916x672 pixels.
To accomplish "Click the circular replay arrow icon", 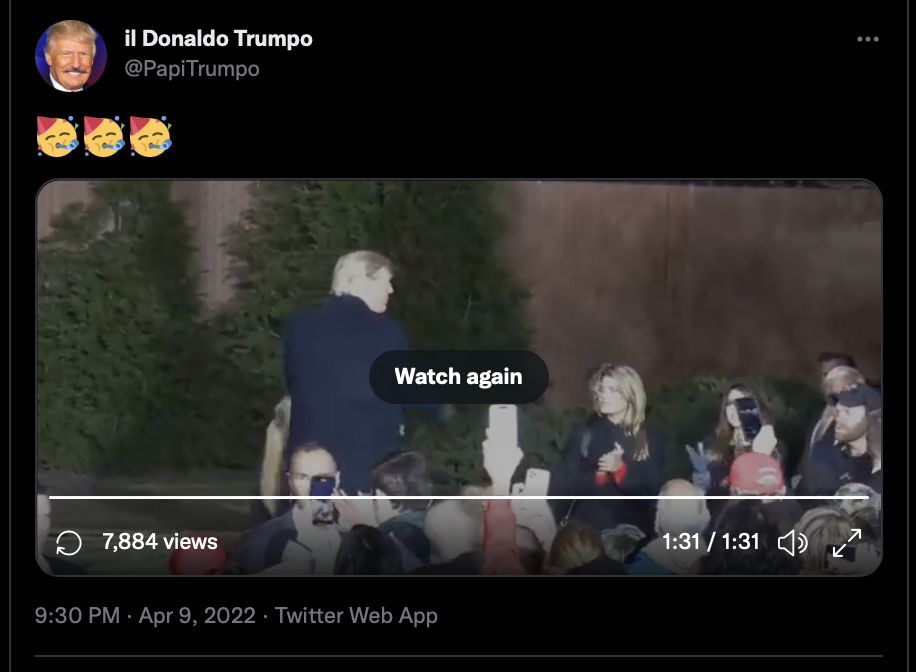I will [68, 543].
